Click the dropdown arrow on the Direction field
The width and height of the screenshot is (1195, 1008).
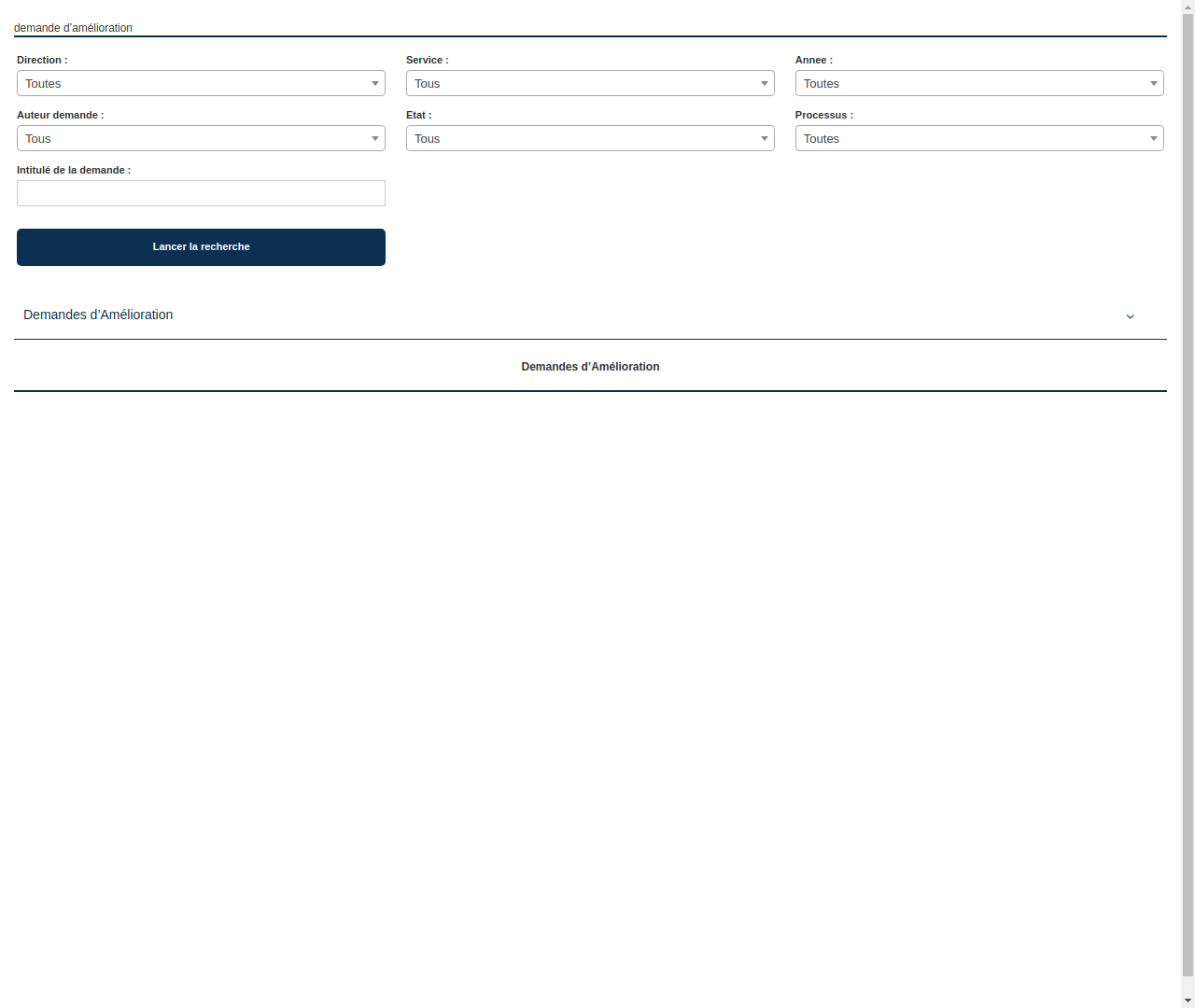pos(375,83)
